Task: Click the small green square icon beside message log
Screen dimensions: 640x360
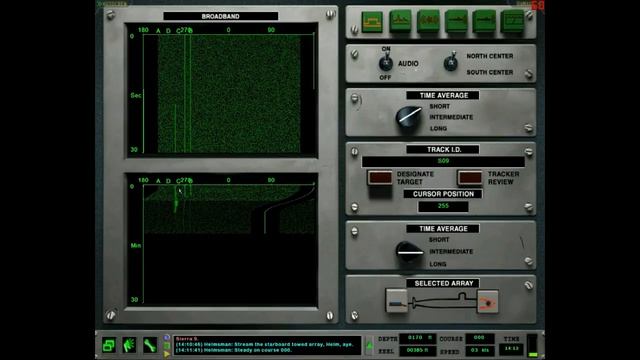Action: coord(167,346)
